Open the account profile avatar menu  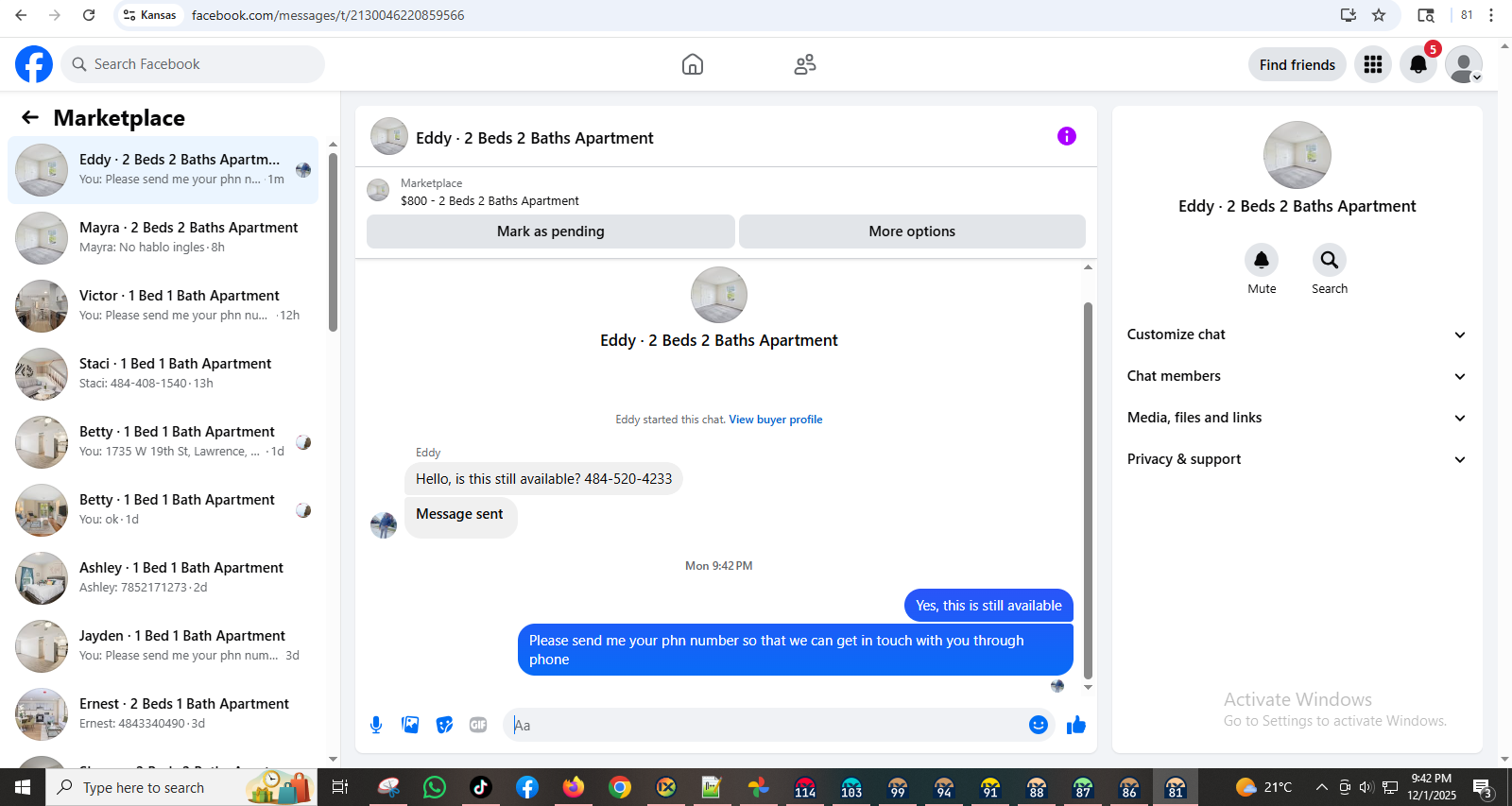coord(1464,64)
